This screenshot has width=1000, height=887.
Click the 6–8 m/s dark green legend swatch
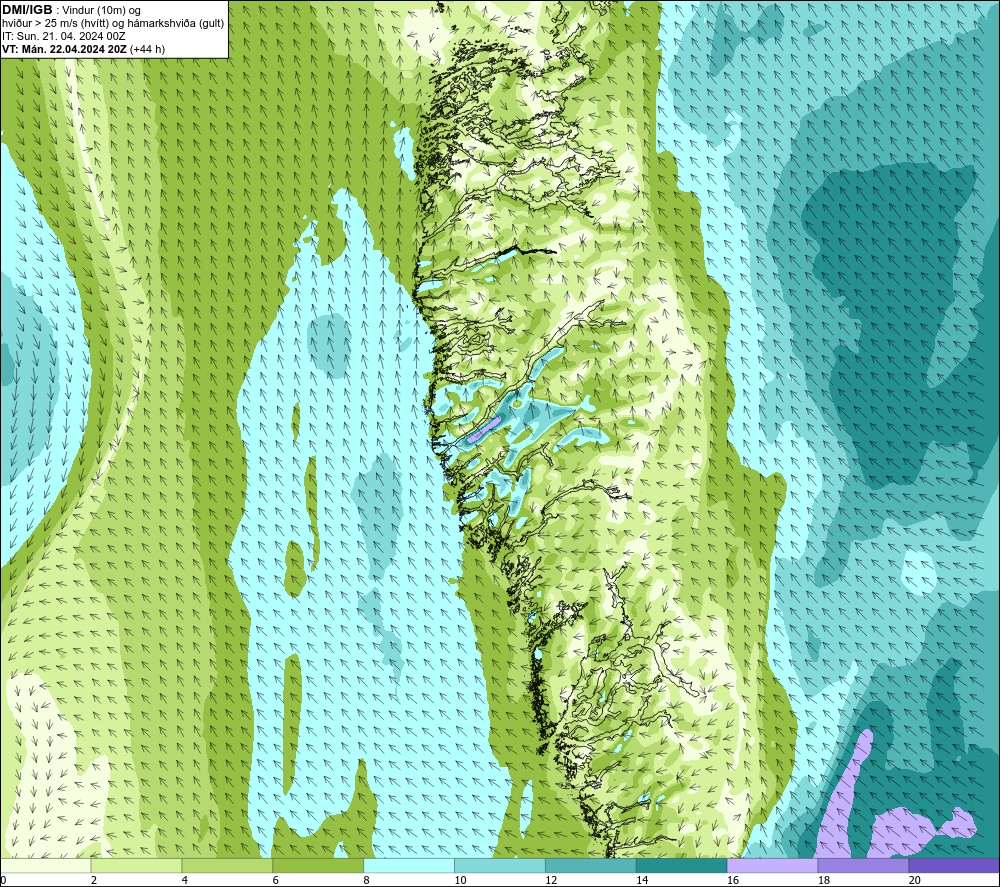point(318,866)
